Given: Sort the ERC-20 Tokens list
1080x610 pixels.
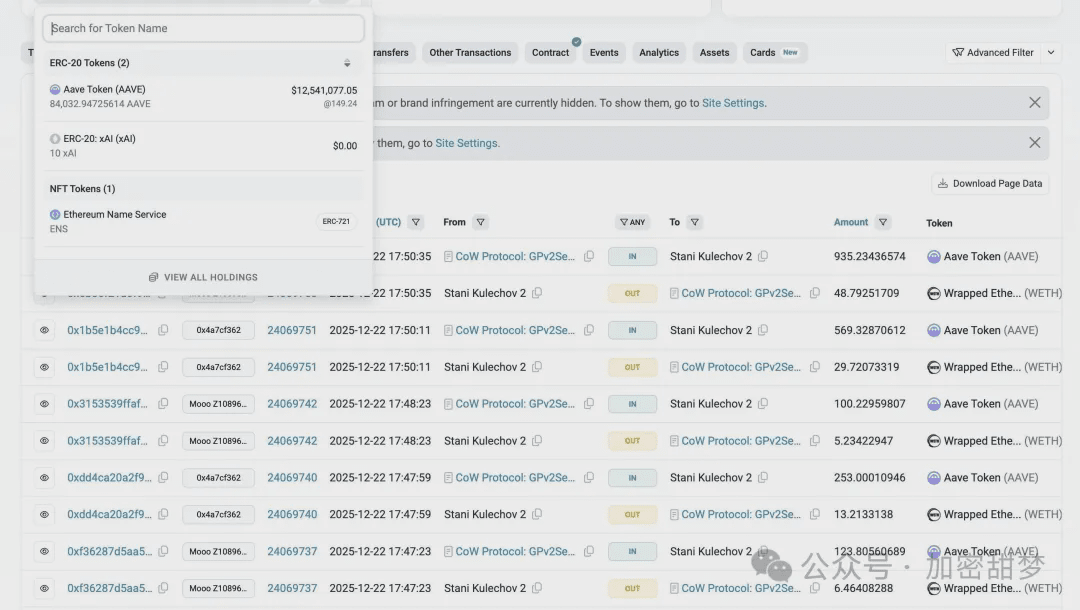Looking at the screenshot, I should click(347, 63).
